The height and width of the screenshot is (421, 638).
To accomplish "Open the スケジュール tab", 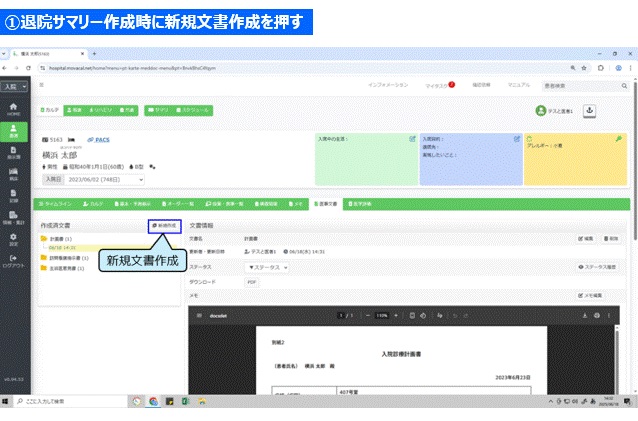I will pyautogui.click(x=192, y=110).
